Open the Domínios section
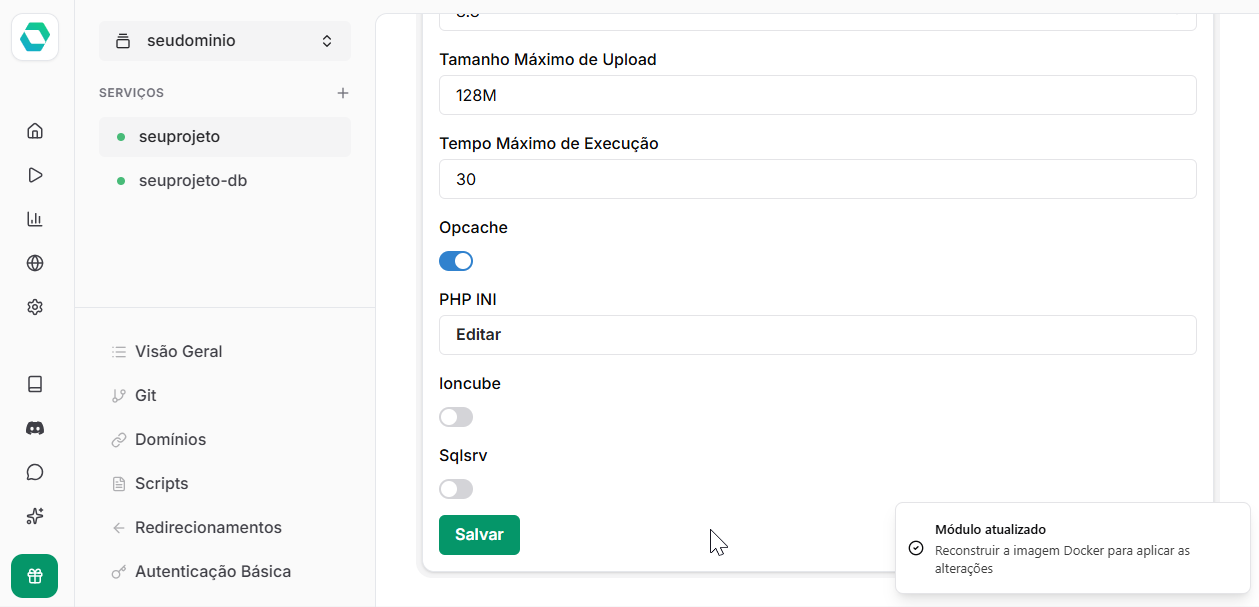The height and width of the screenshot is (607, 1259). [171, 439]
